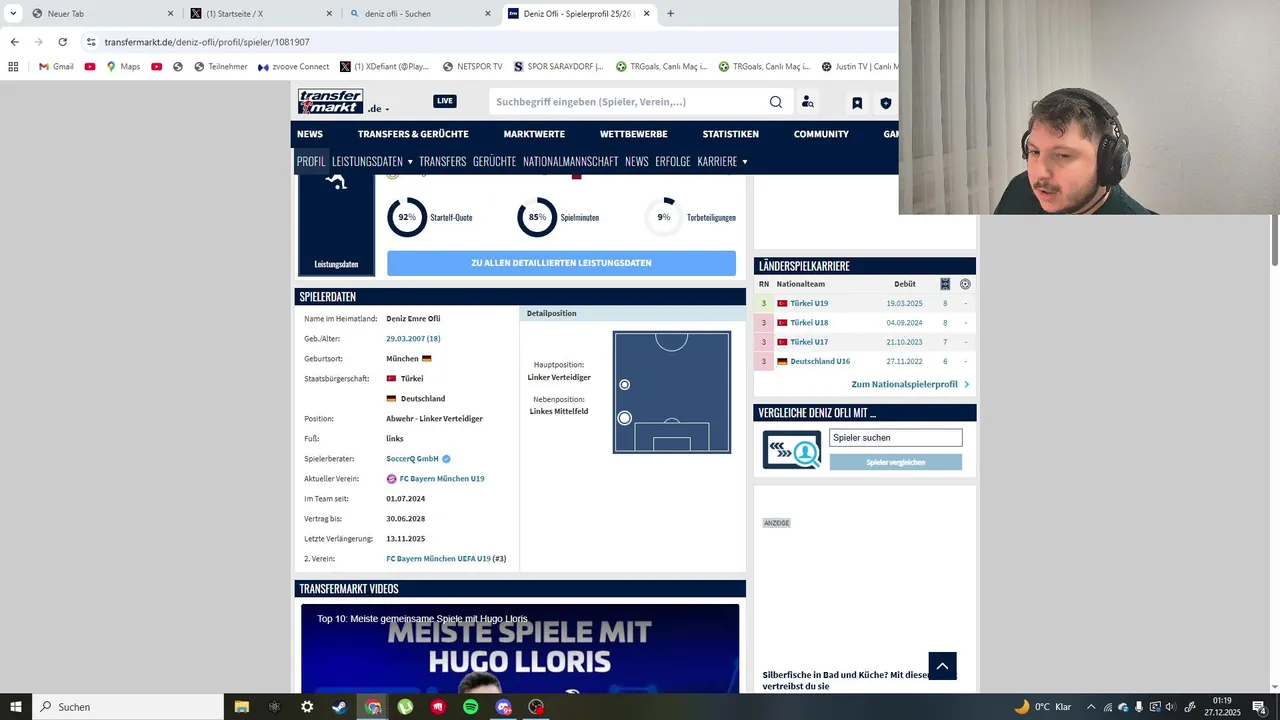
Task: Switch to the Startseite / X tab
Action: 262,14
